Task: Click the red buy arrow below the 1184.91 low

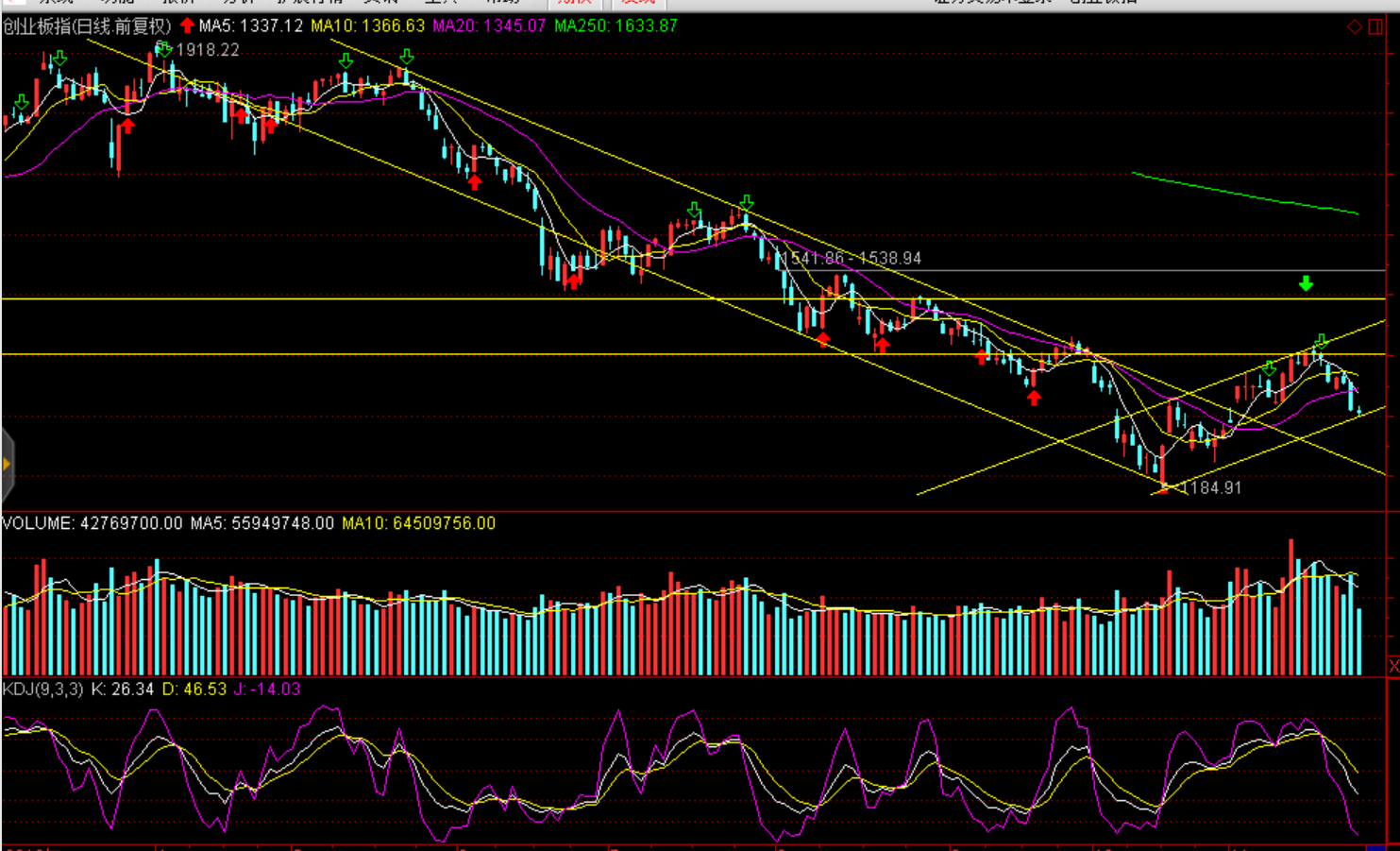Action: [x=1163, y=488]
